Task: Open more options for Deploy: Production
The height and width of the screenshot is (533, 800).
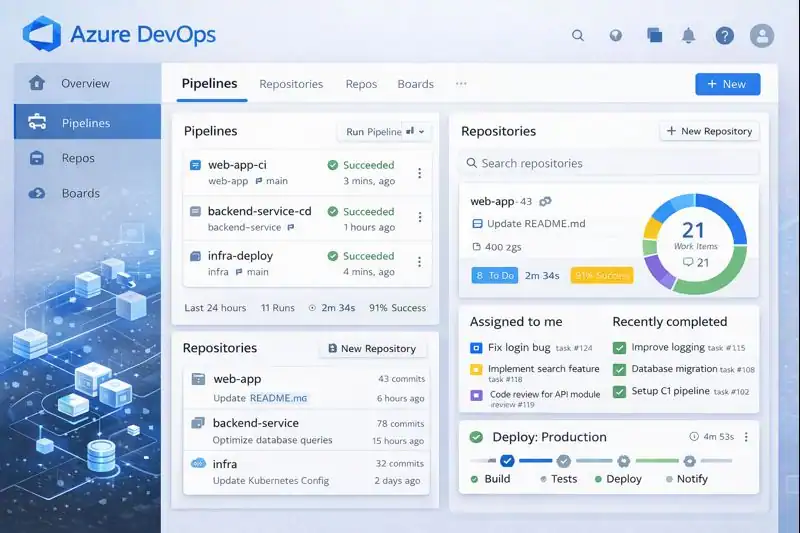Action: coord(746,437)
